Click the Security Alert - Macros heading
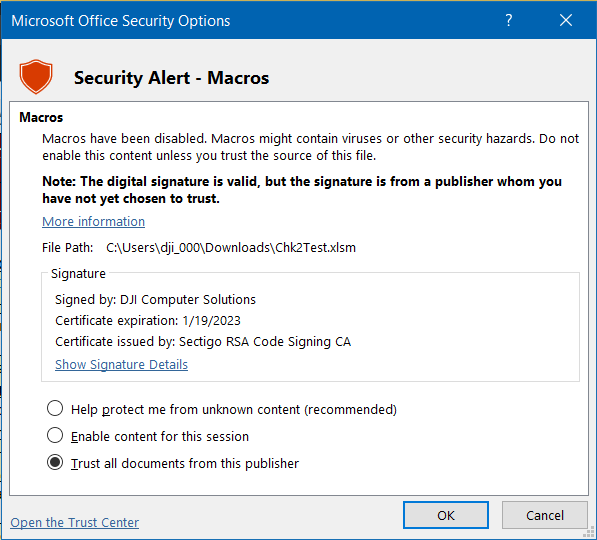Image resolution: width=597 pixels, height=540 pixels. point(171,78)
